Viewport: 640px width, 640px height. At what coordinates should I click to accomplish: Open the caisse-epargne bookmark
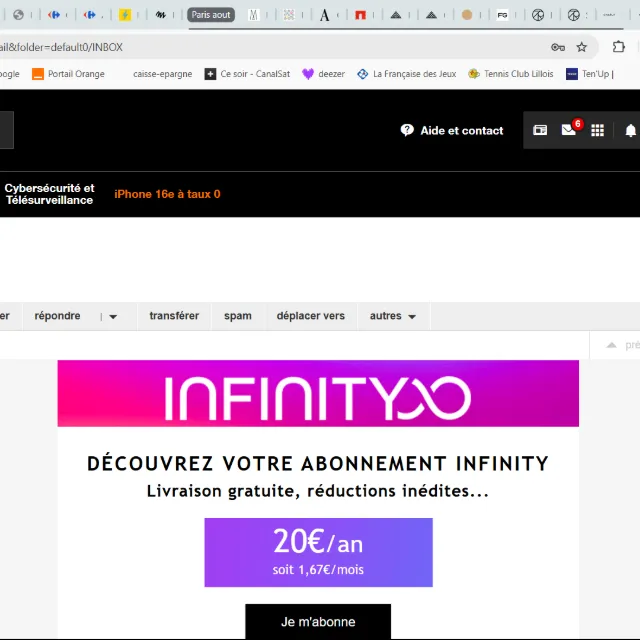click(162, 74)
